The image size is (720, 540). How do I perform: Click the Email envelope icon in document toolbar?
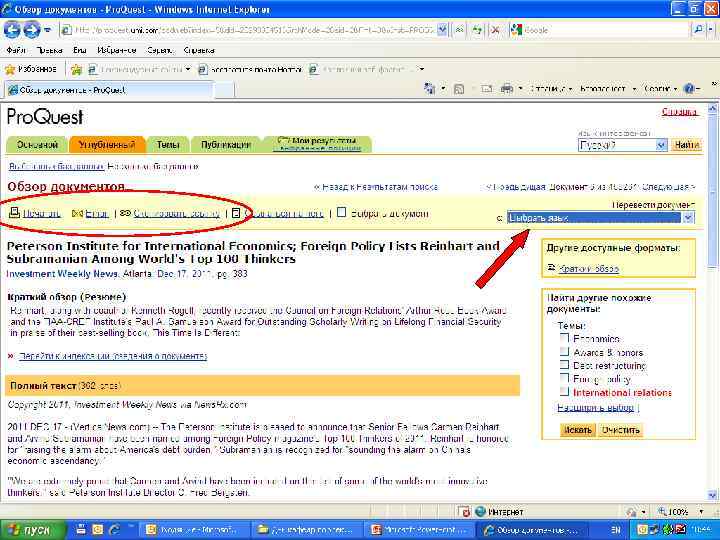point(78,214)
